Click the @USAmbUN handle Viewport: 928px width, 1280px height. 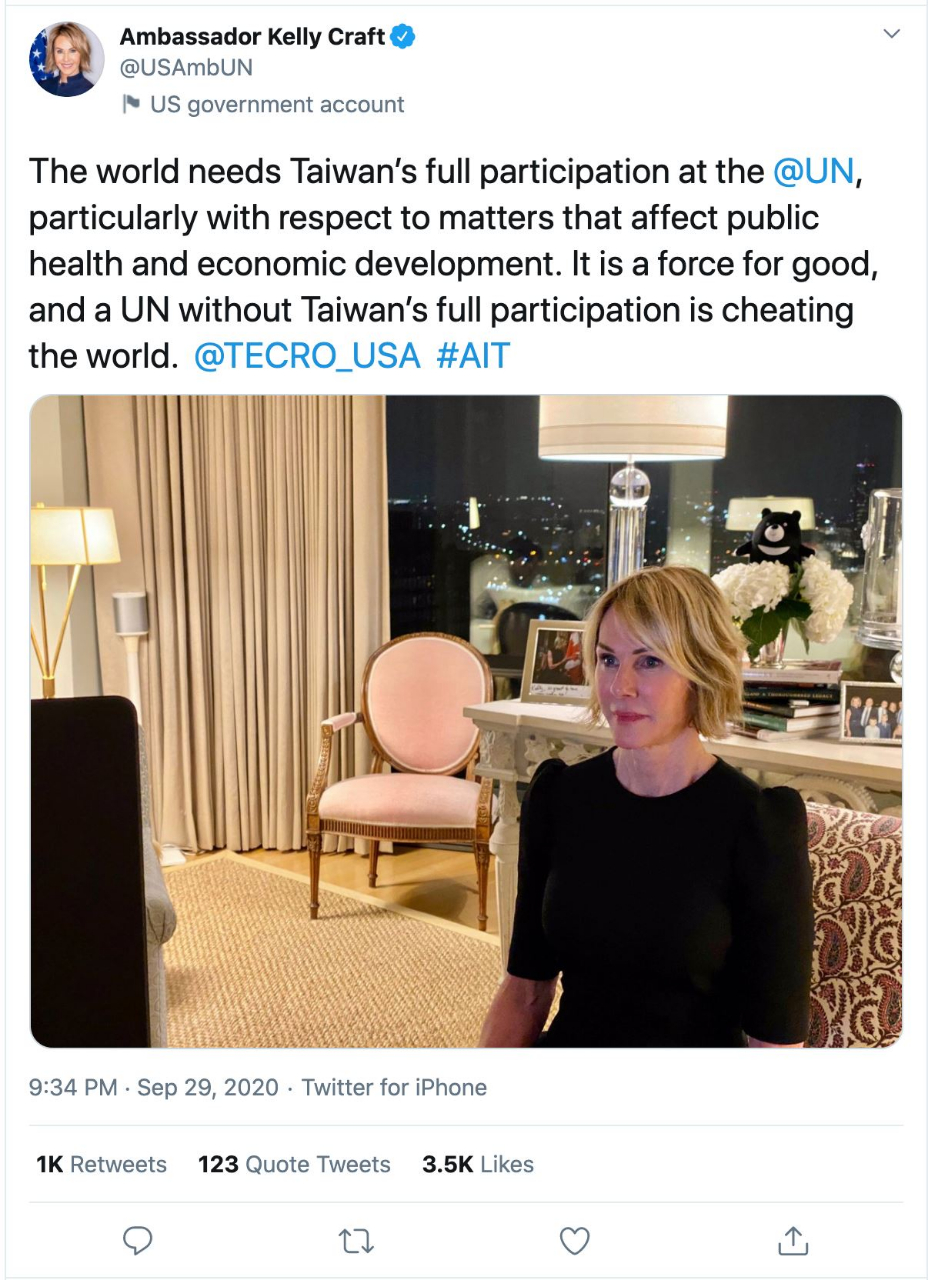[x=186, y=67]
